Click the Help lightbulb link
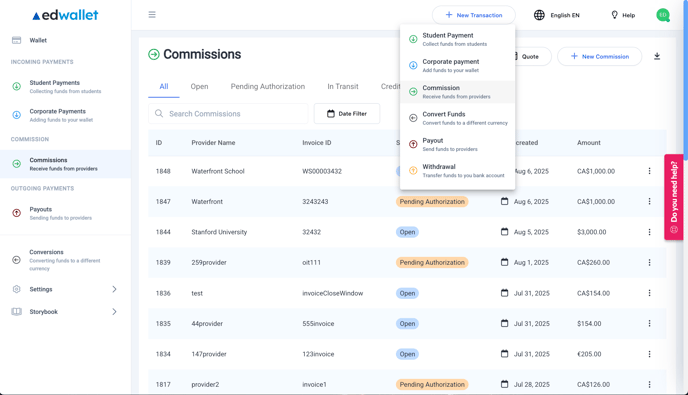Viewport: 688px width, 395px height. coord(623,15)
